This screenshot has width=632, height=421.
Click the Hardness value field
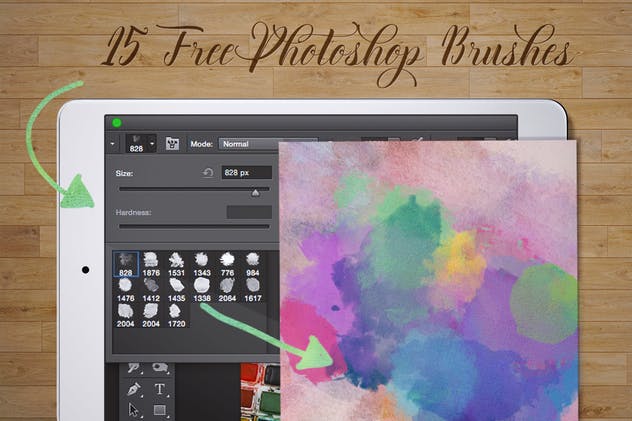pos(249,212)
